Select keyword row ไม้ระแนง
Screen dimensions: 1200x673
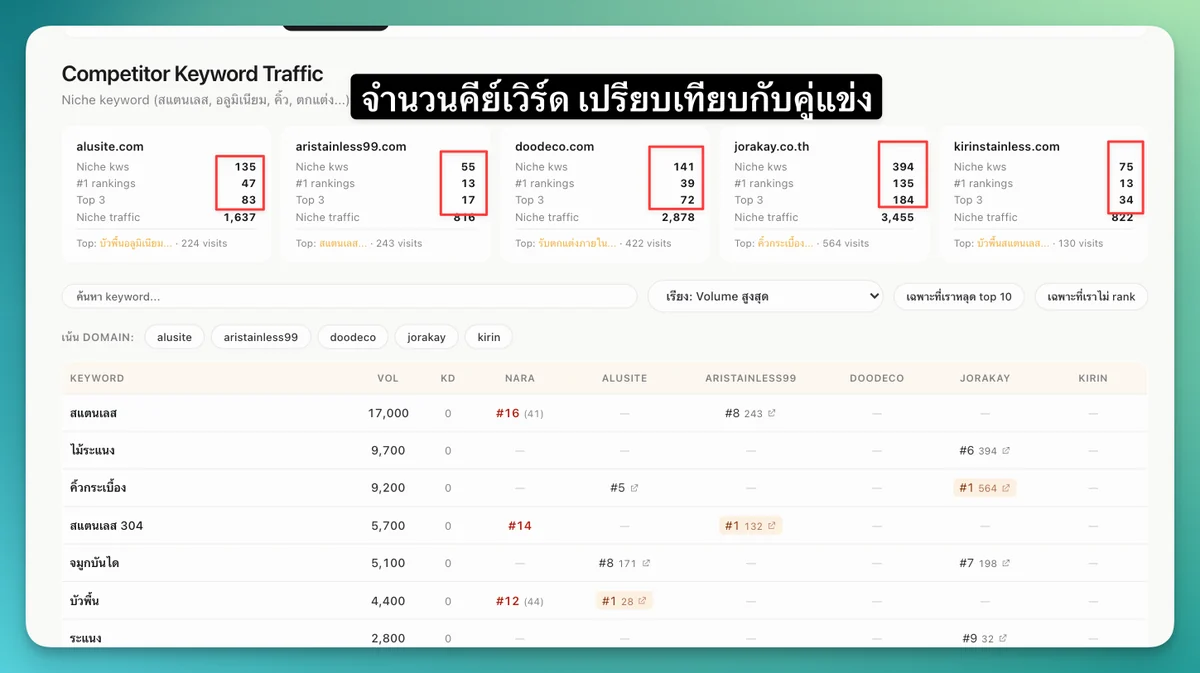[x=604, y=451]
